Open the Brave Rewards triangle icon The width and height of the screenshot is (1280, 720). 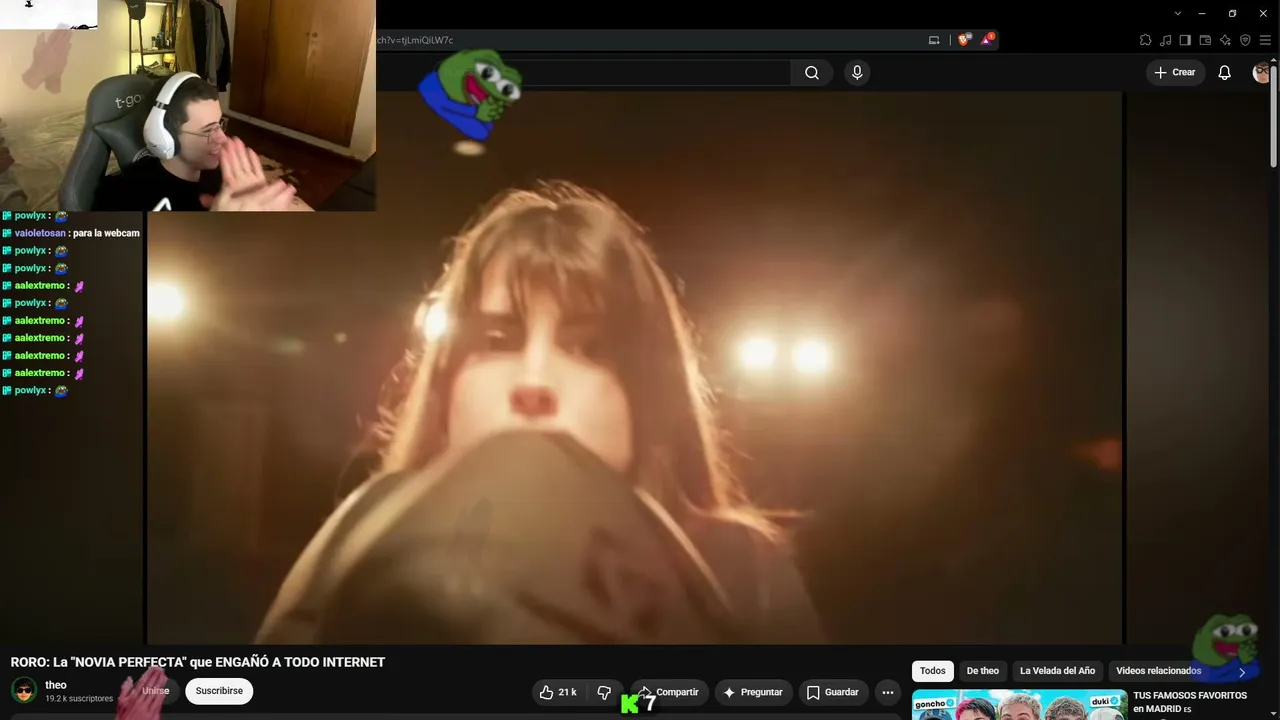coord(987,40)
